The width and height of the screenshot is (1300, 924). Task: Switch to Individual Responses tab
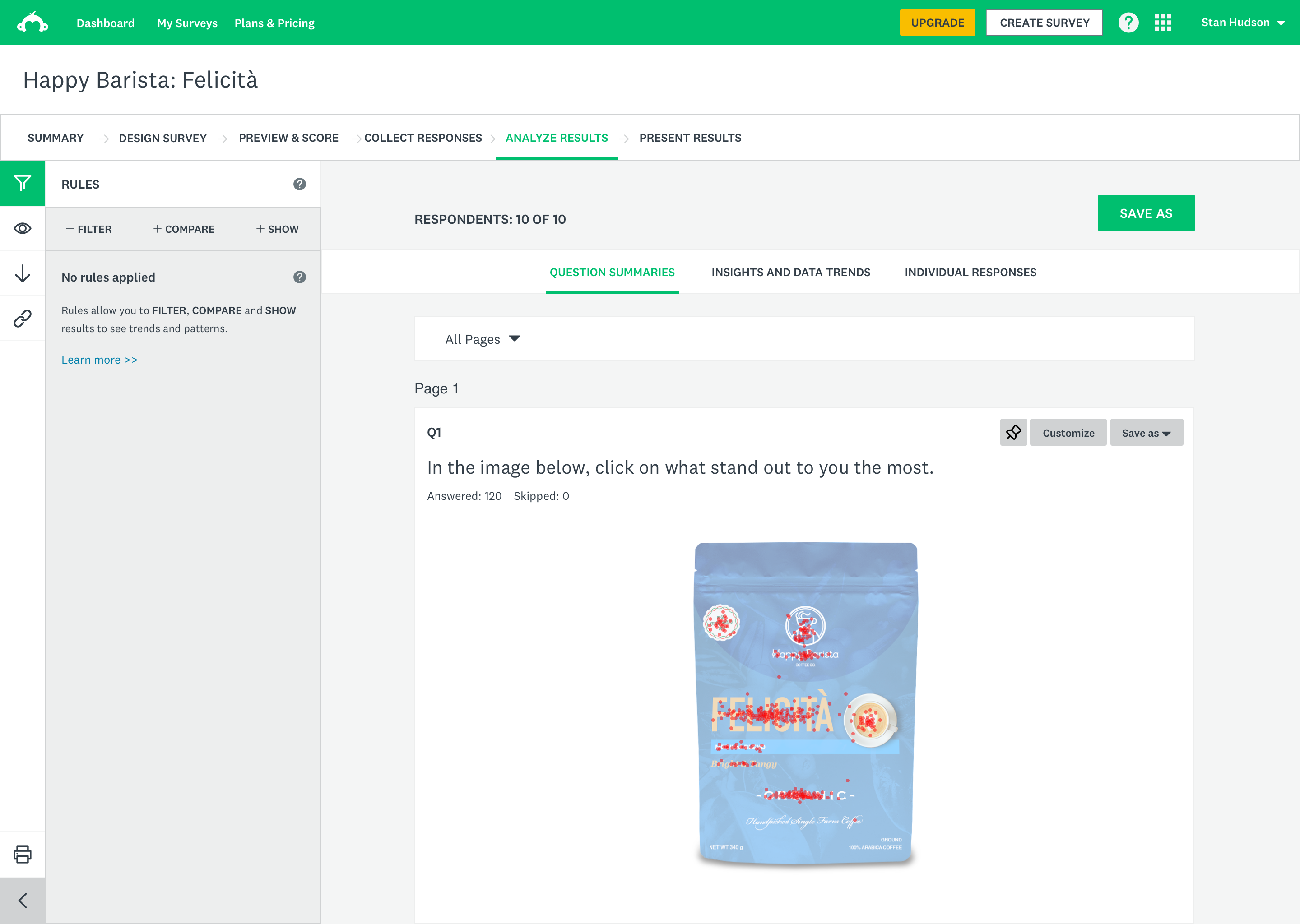(x=970, y=273)
